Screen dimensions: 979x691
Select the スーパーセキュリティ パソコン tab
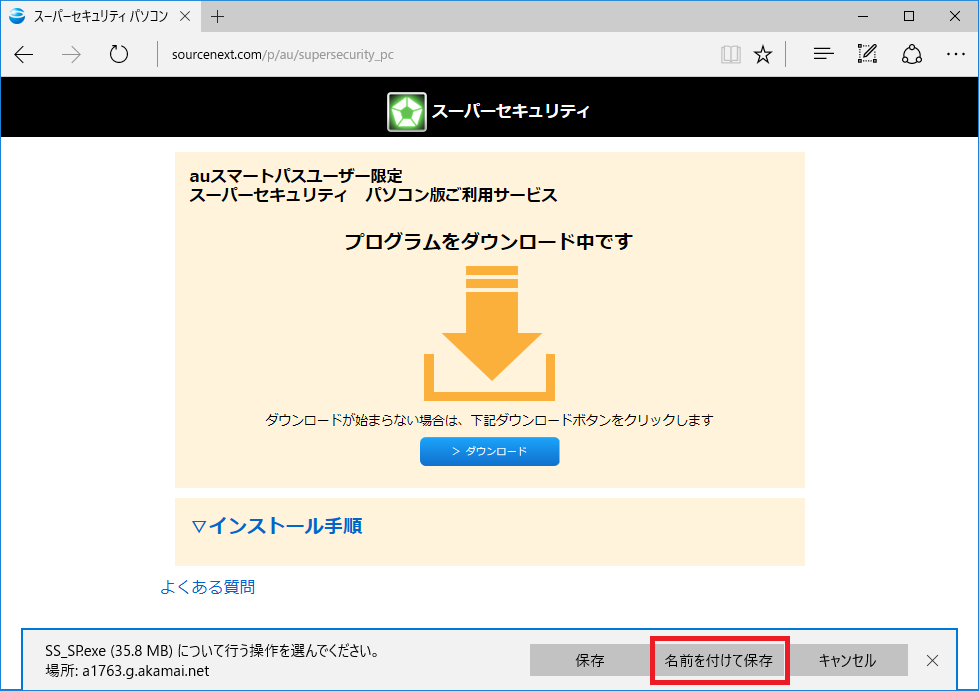tap(101, 16)
